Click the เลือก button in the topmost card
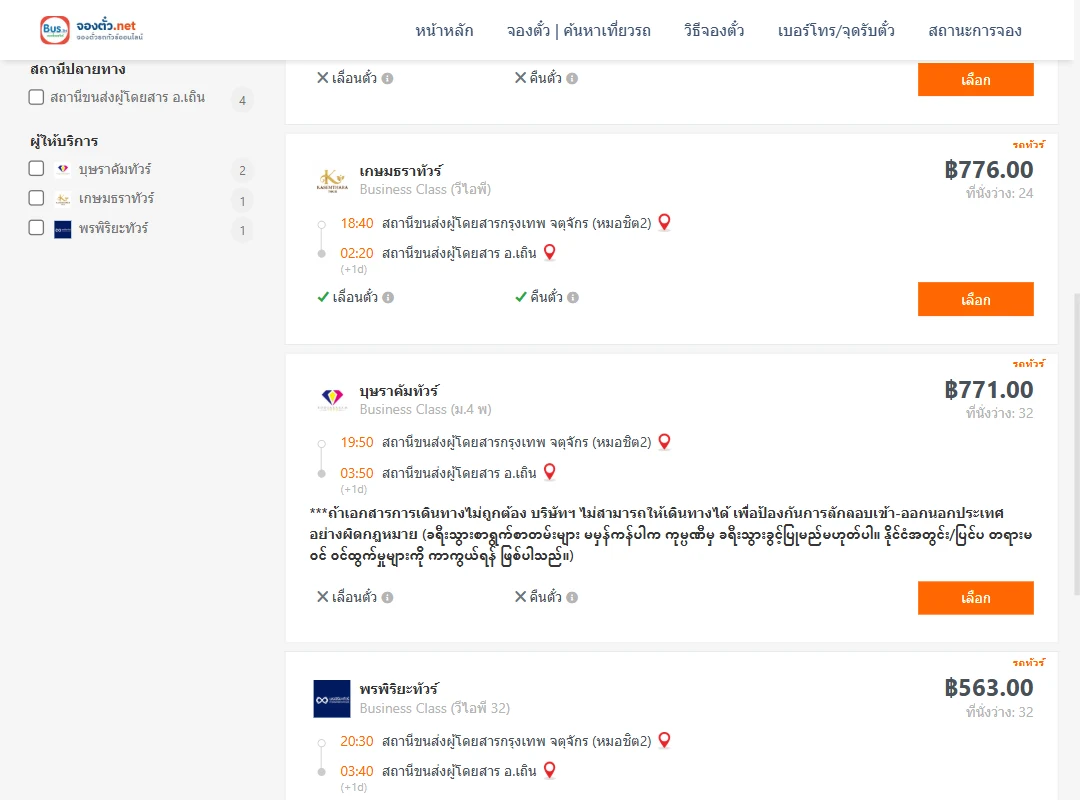The width and height of the screenshot is (1080, 800). tap(975, 79)
